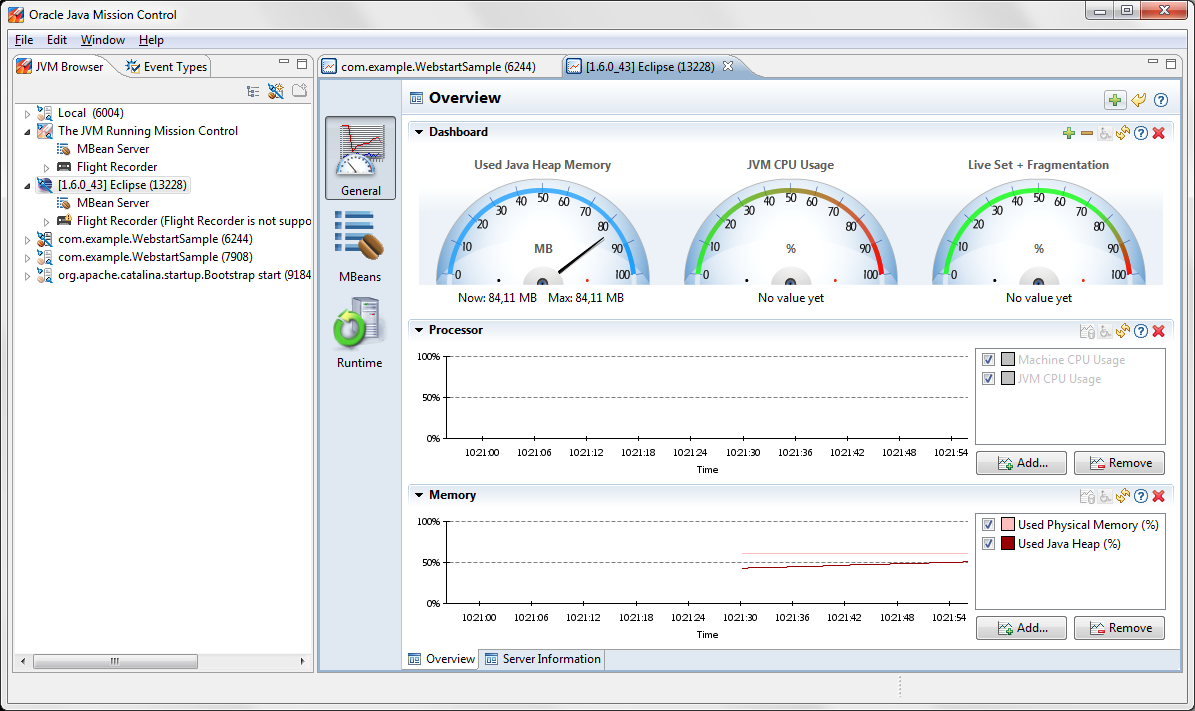
Task: Open the Window menu
Action: point(103,40)
